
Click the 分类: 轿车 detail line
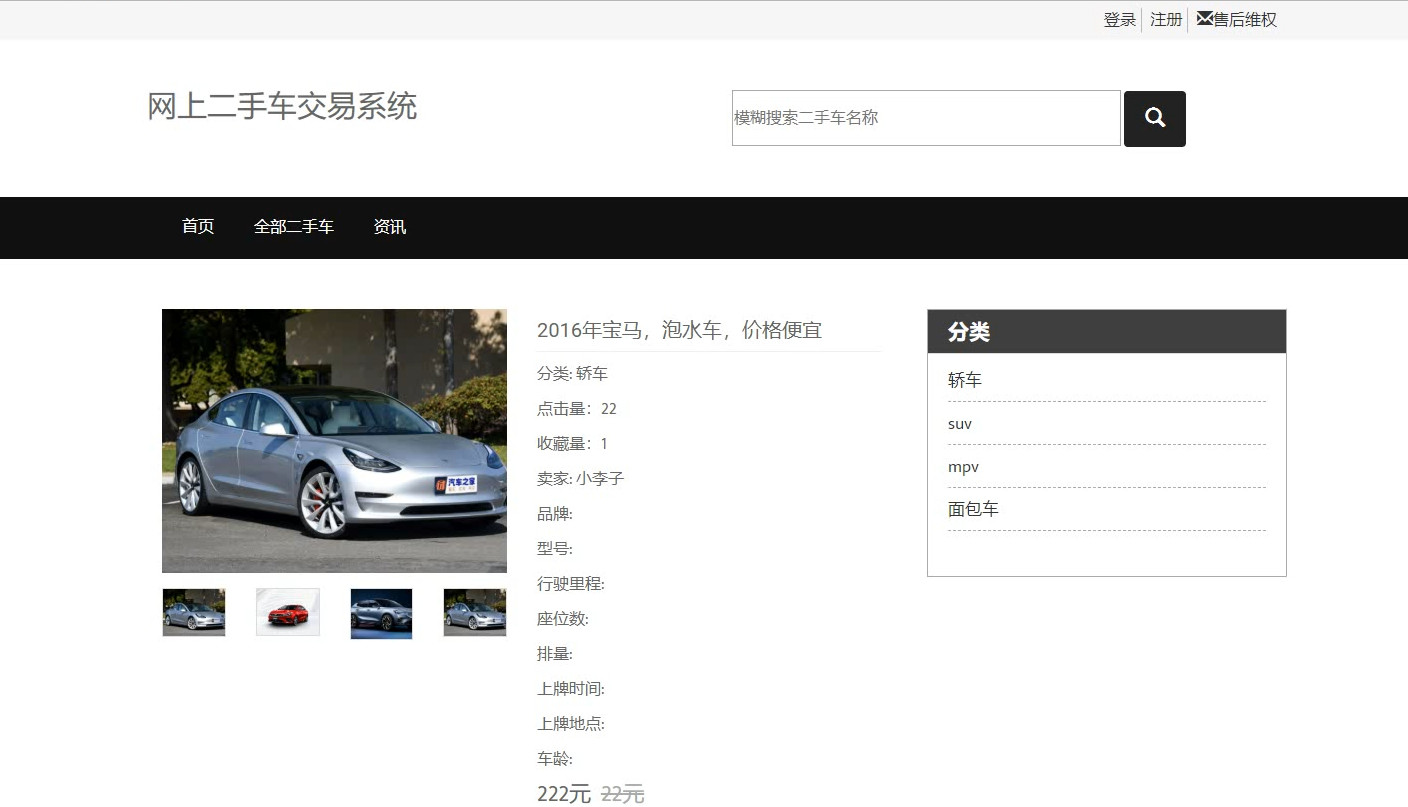572,374
